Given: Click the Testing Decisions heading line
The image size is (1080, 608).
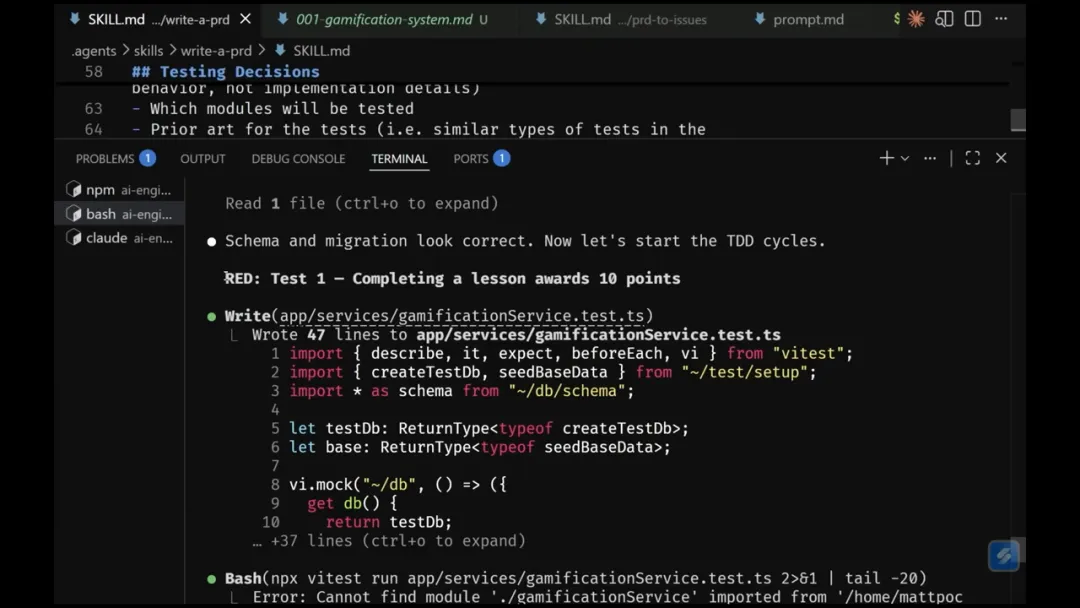Looking at the screenshot, I should pos(225,72).
